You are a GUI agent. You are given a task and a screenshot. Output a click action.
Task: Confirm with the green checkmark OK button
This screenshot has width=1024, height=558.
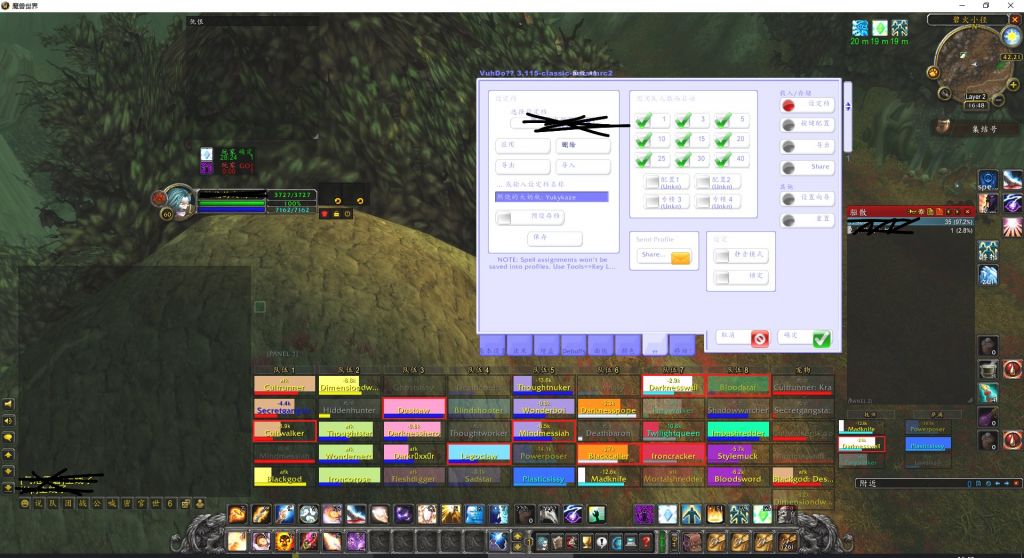click(821, 339)
